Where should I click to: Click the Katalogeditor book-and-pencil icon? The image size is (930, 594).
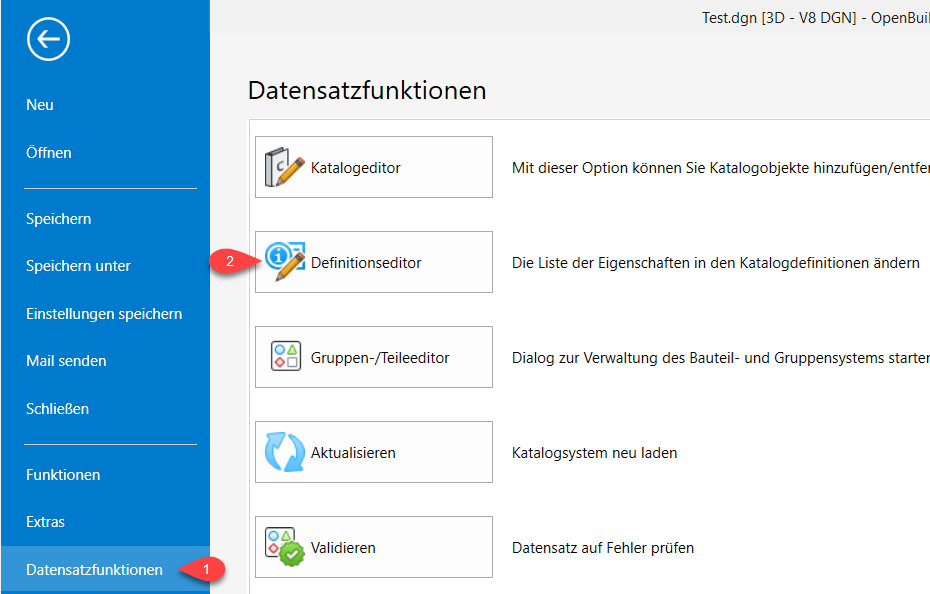point(284,167)
